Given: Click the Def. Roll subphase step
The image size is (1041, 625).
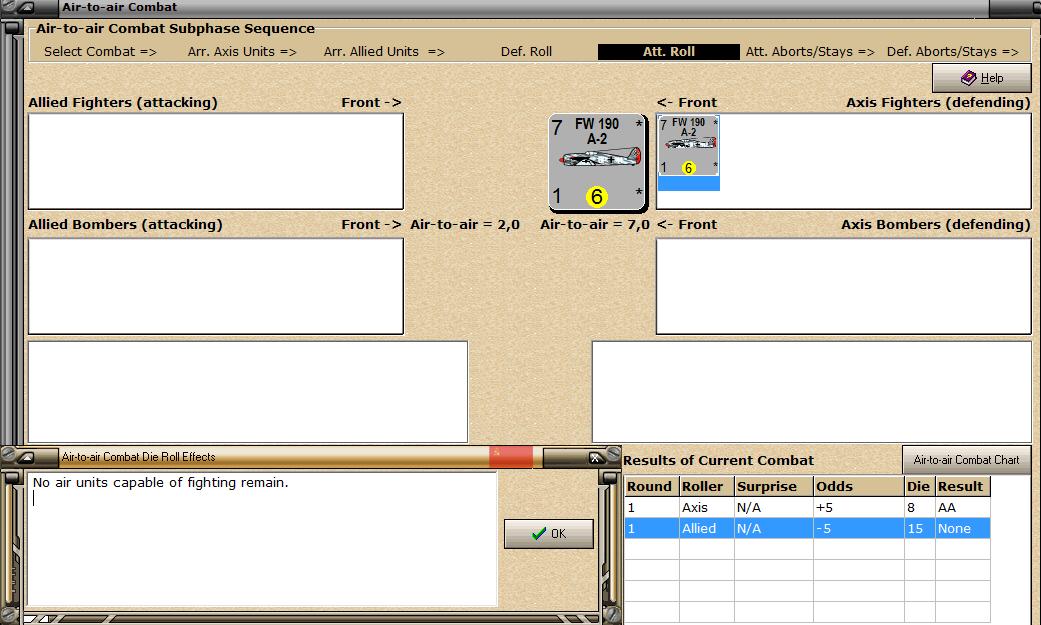Looking at the screenshot, I should tap(526, 52).
